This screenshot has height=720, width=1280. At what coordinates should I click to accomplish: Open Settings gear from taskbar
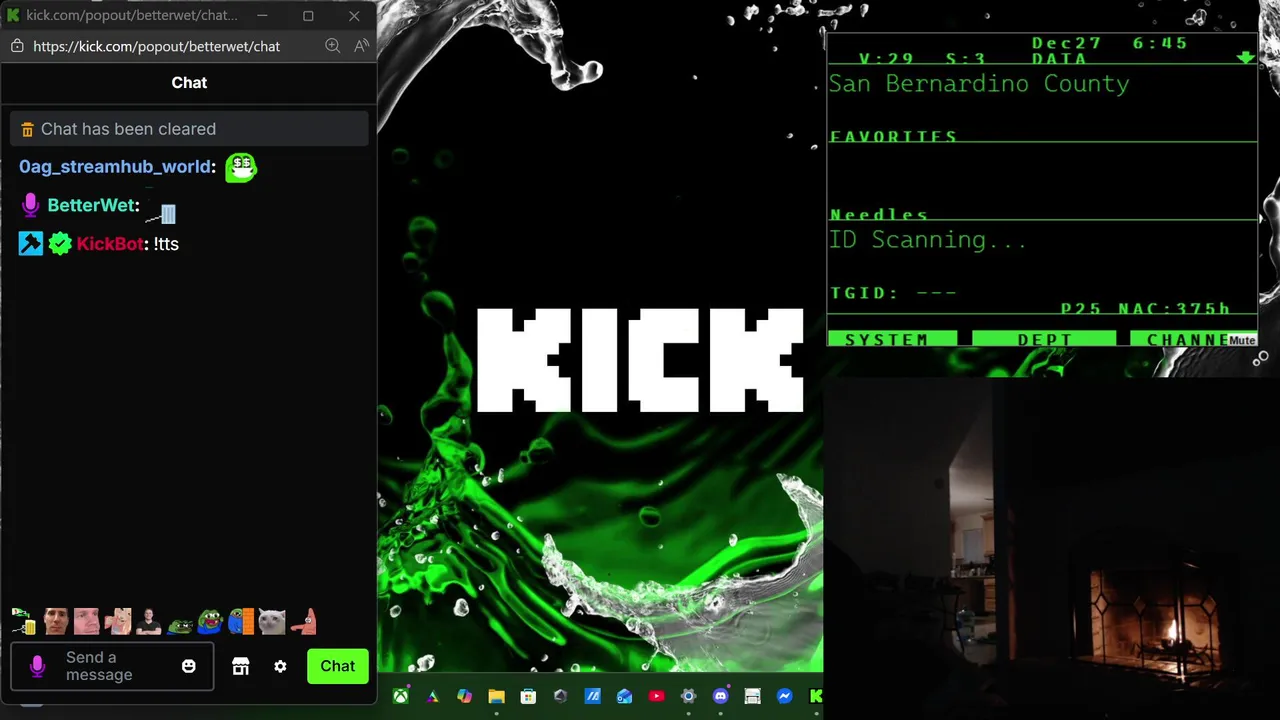pos(688,696)
